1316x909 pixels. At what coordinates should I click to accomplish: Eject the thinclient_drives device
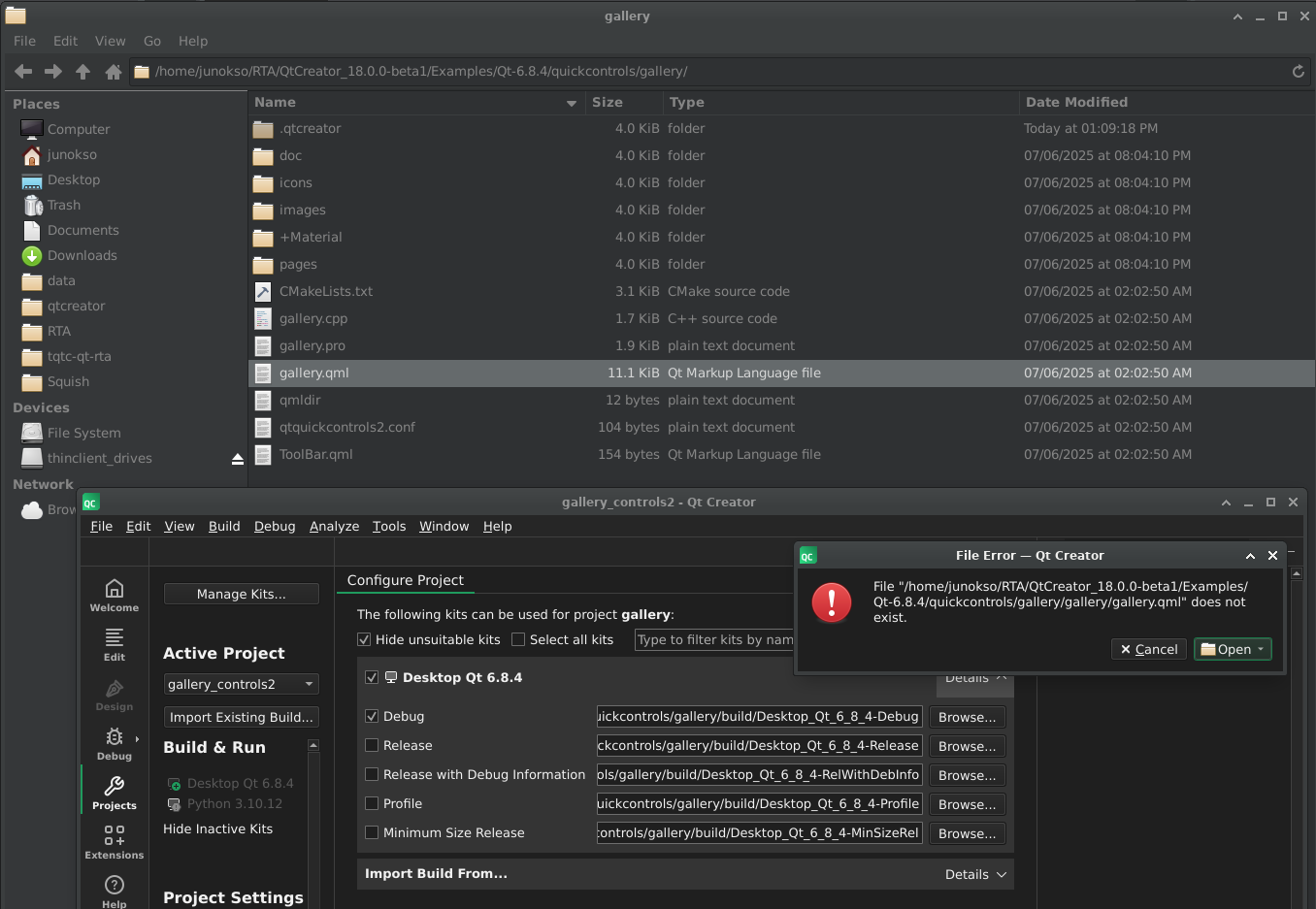(238, 459)
